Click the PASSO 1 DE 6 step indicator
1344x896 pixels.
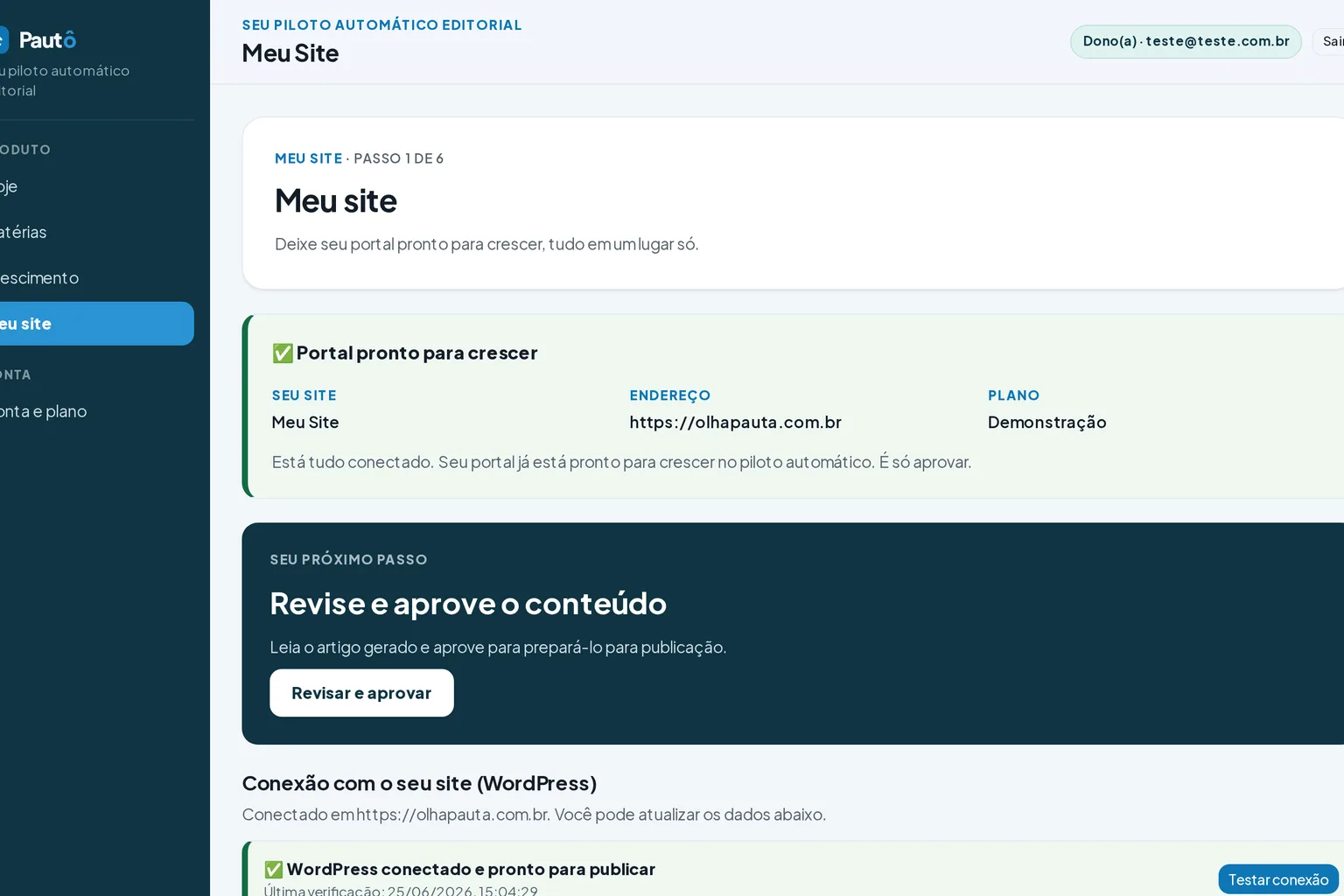pyautogui.click(x=398, y=158)
